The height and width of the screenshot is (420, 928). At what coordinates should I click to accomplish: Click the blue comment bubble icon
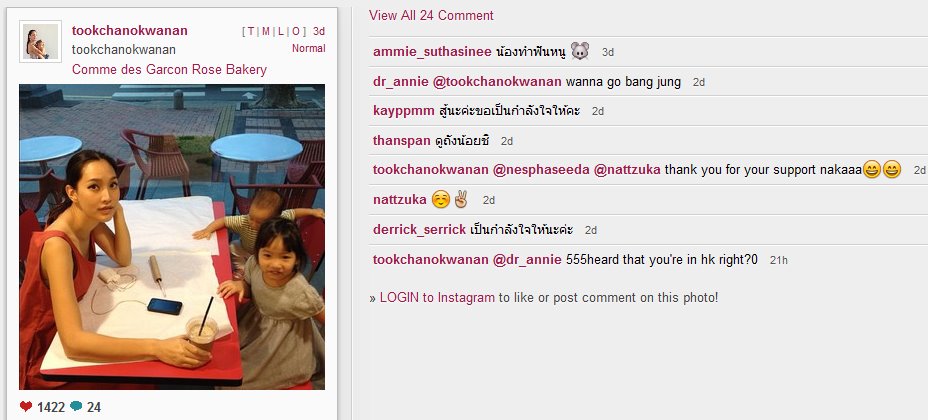[x=76, y=406]
